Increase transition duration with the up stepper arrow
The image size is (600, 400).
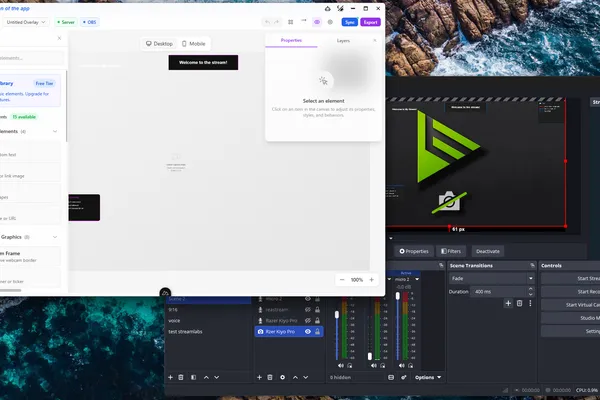[x=530, y=289]
